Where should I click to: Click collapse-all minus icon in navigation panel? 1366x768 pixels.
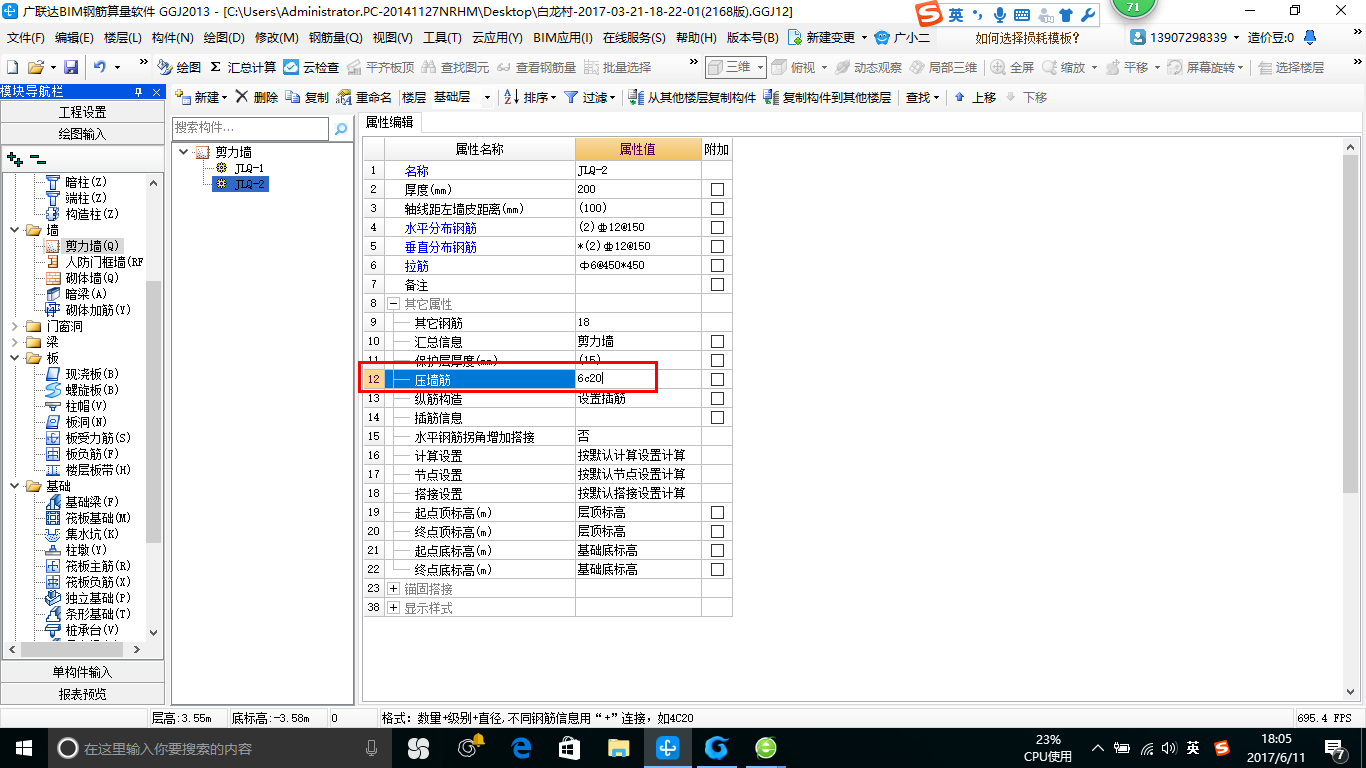(x=37, y=158)
